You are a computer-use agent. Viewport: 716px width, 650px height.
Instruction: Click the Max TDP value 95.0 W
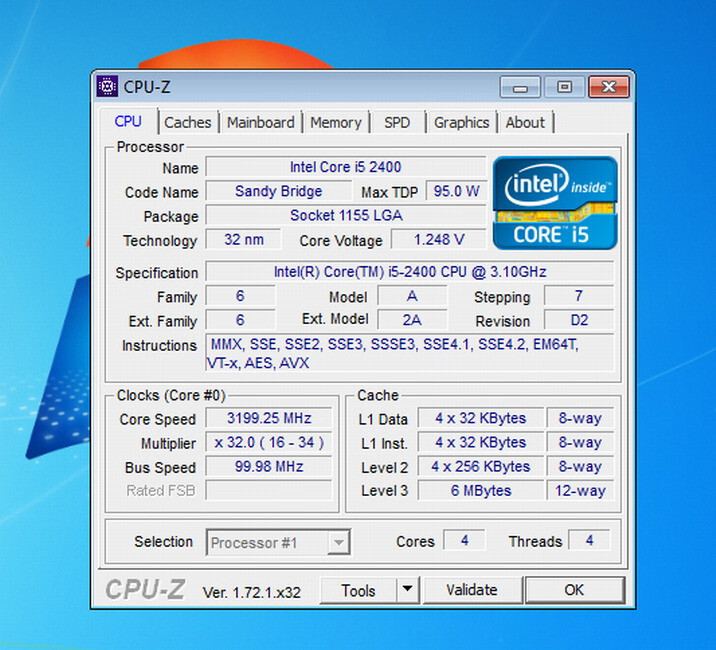(x=456, y=191)
